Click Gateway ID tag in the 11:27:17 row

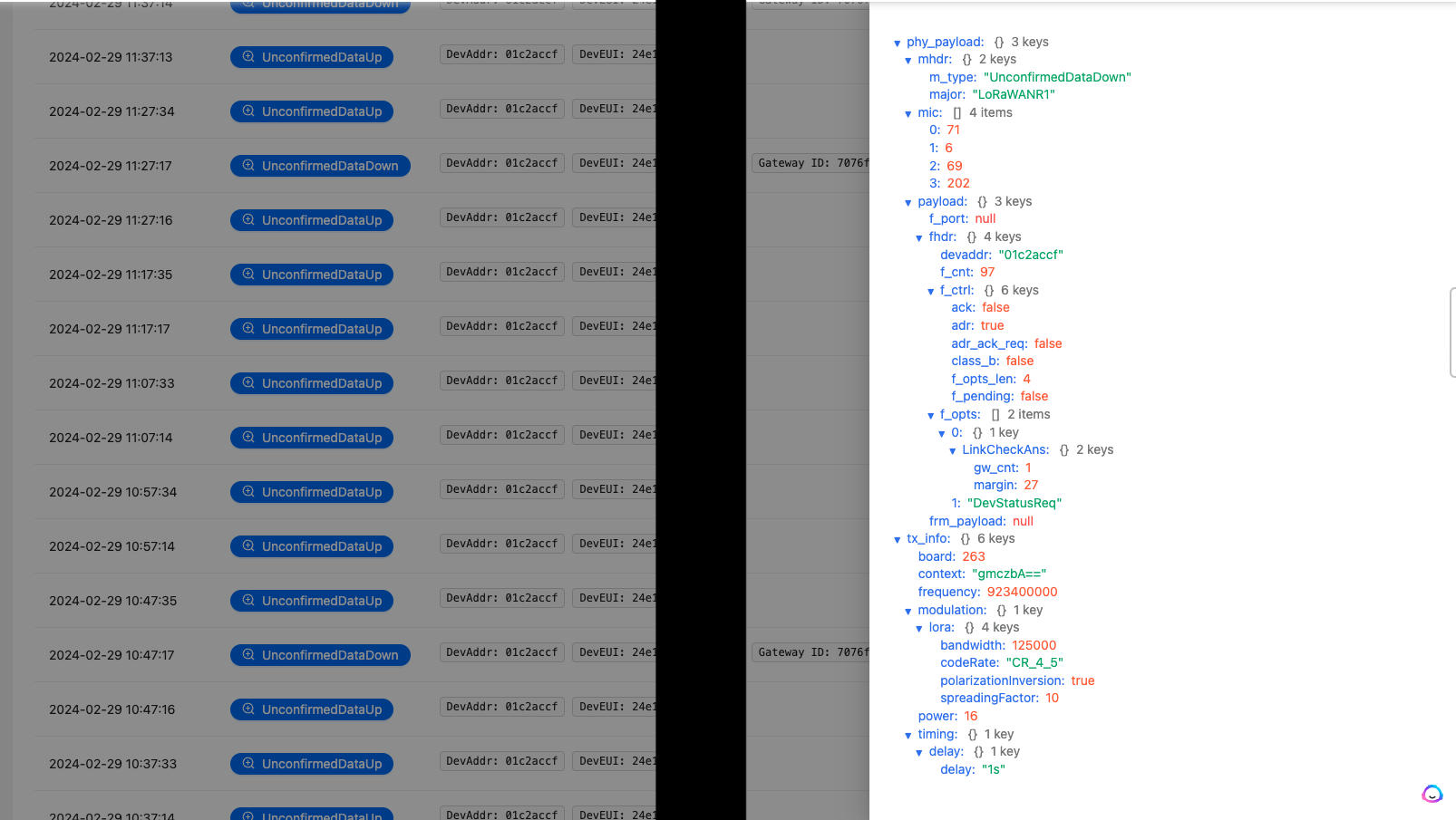[x=810, y=163]
